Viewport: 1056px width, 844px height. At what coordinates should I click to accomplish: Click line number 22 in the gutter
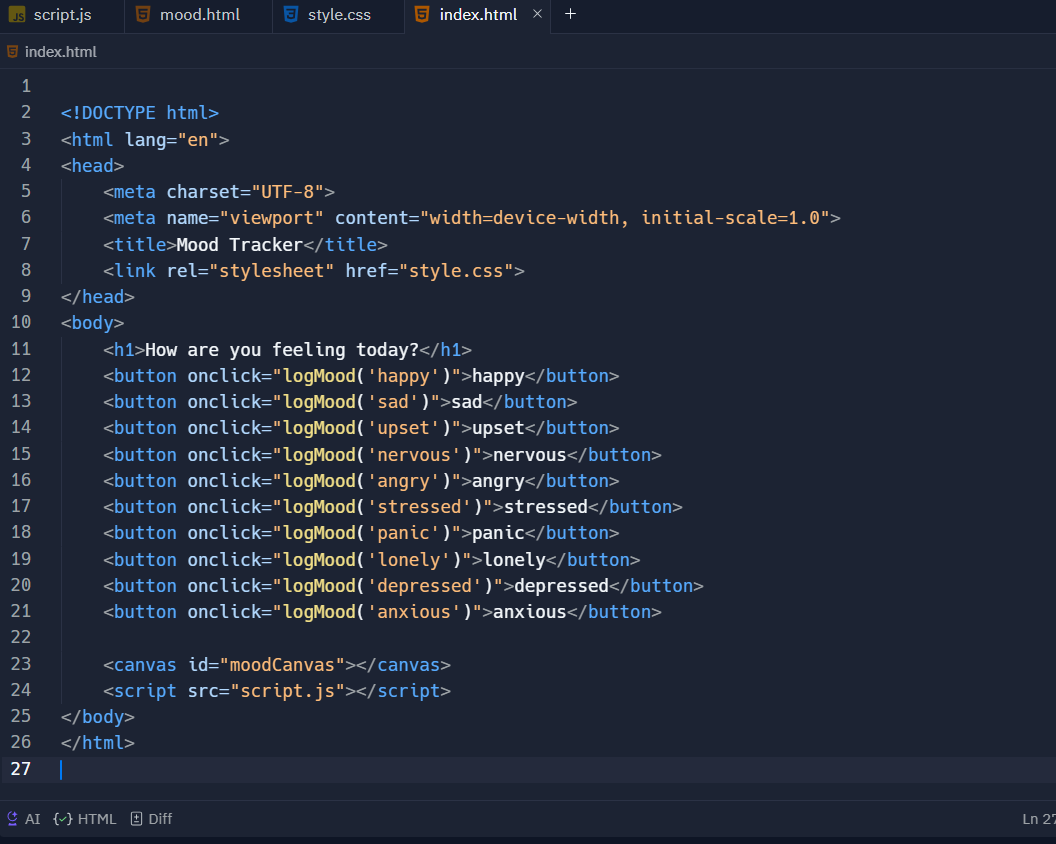(x=21, y=637)
